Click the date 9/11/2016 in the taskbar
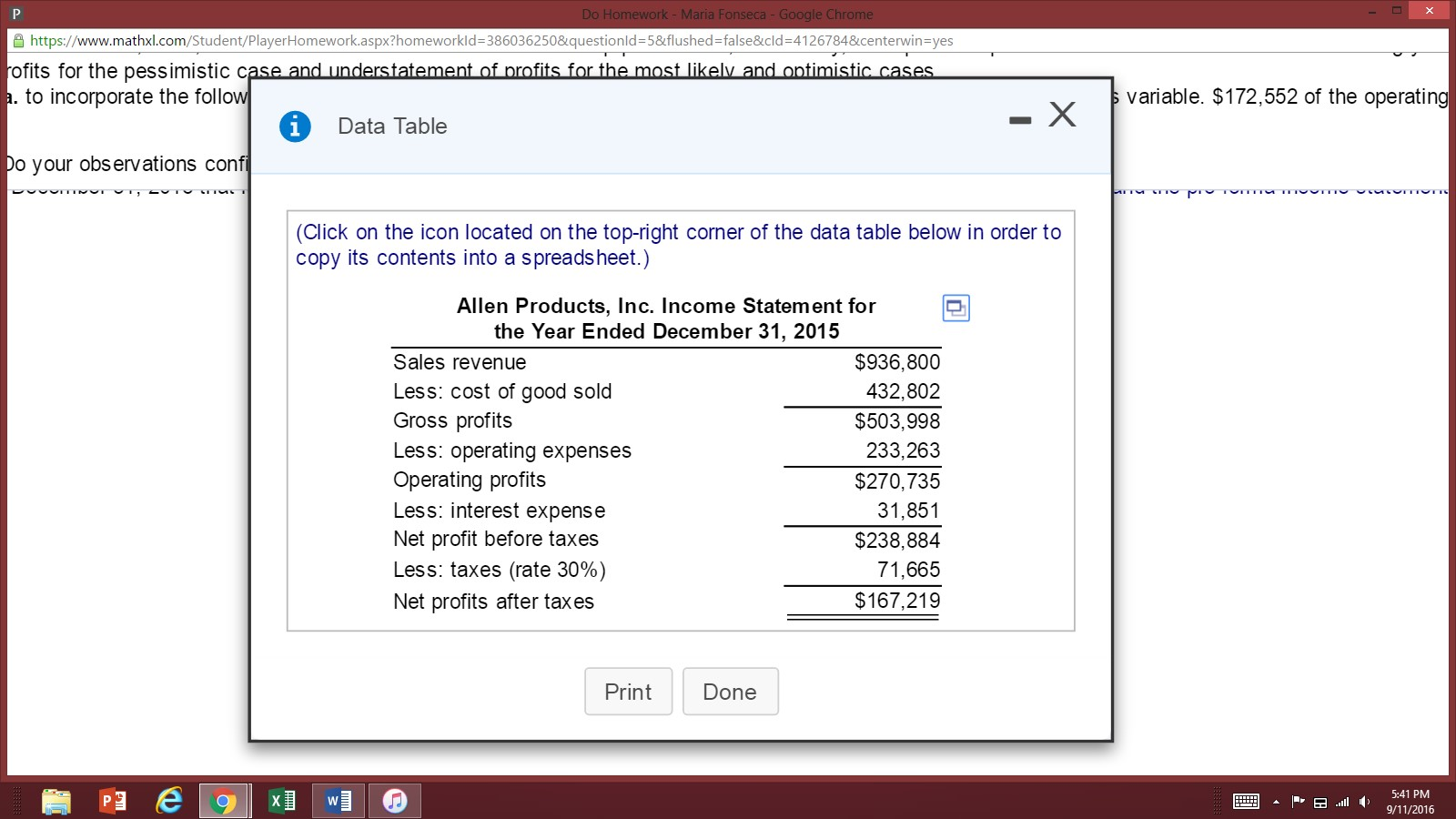 coord(1410,809)
